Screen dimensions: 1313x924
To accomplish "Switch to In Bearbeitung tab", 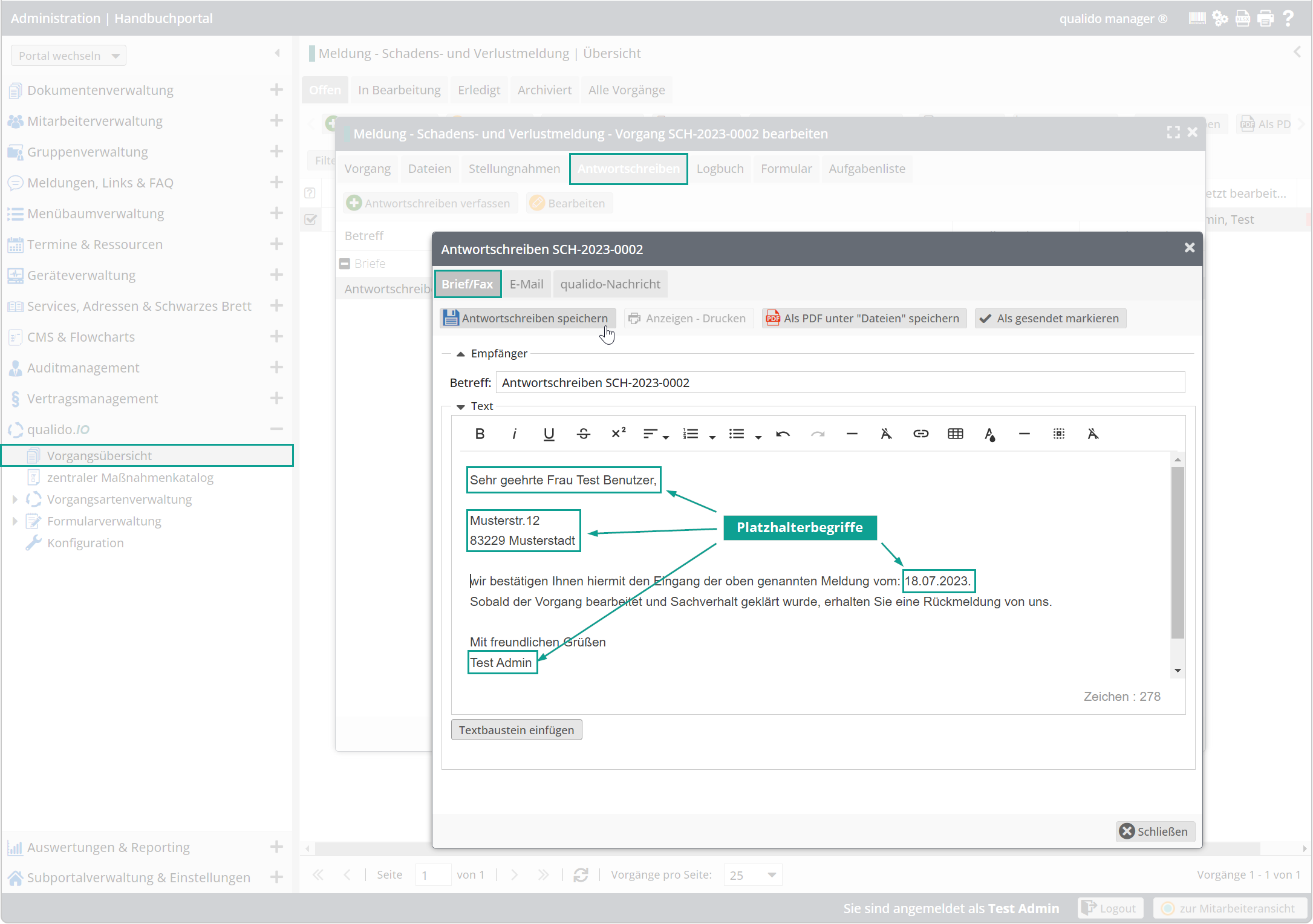I will [399, 90].
